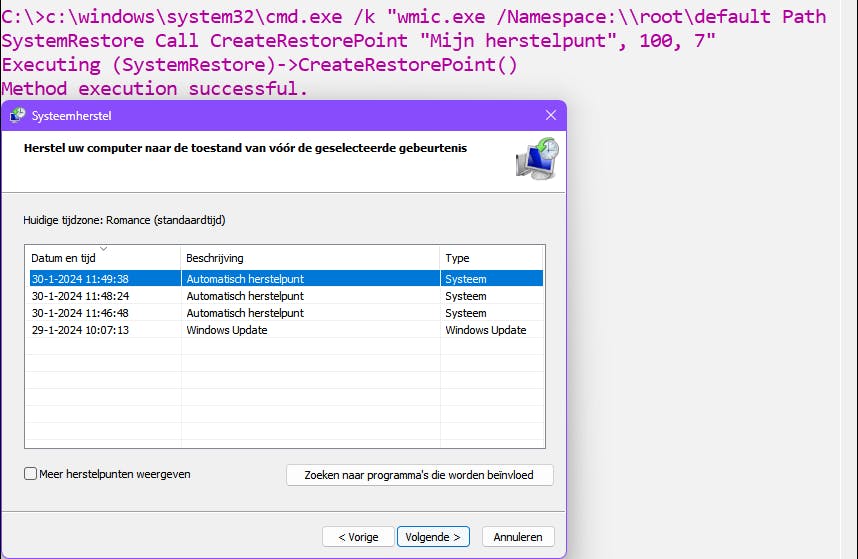Click 'Zoeken naar programma's die worden beïnvloed'
The height and width of the screenshot is (559, 858).
(x=419, y=476)
